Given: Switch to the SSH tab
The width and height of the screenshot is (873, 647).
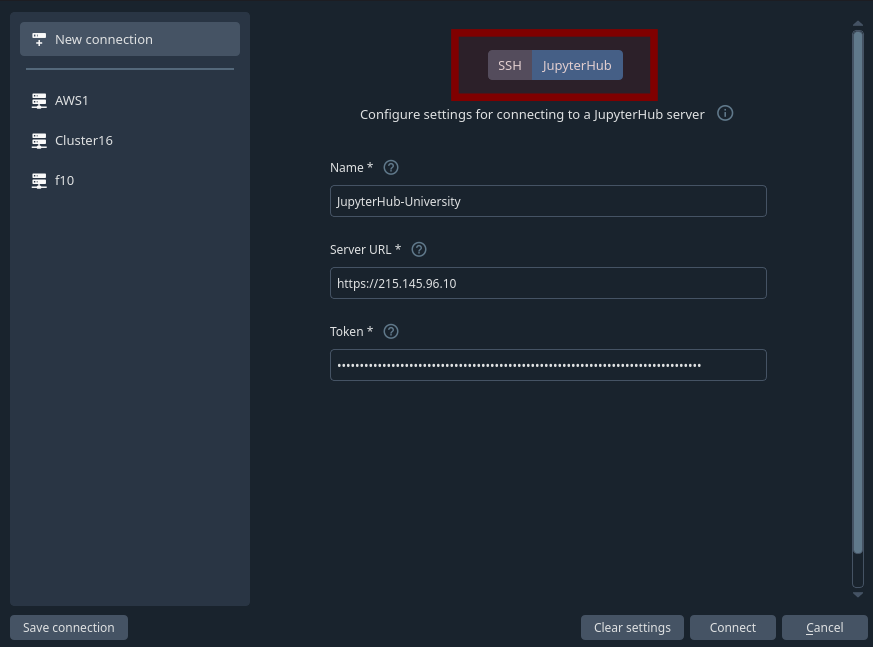Looking at the screenshot, I should (510, 65).
